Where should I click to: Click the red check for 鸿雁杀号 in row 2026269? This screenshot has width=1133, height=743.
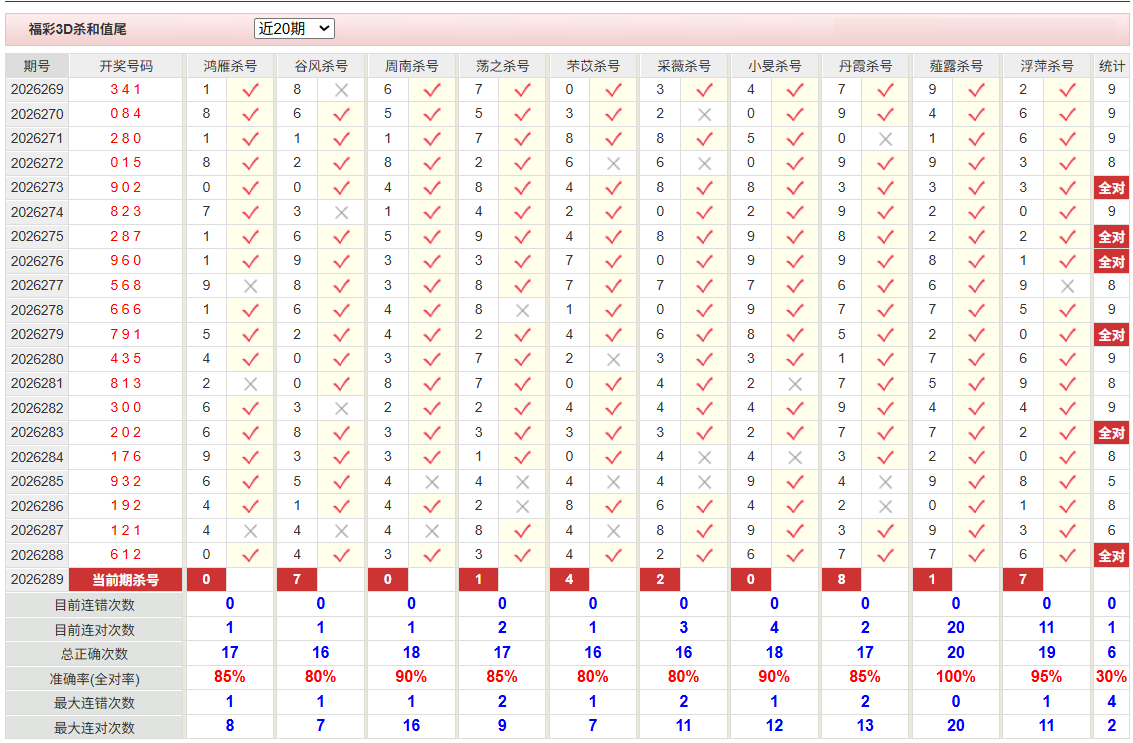coord(250,90)
